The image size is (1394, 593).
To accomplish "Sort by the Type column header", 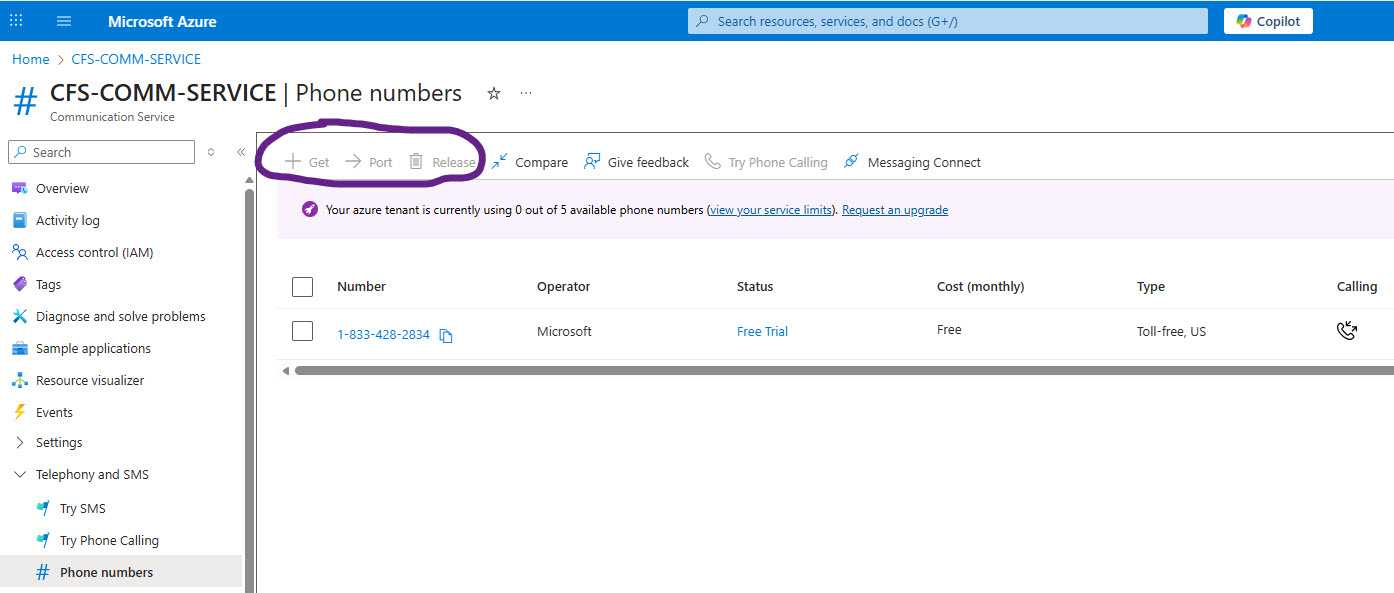I will pos(1151,286).
